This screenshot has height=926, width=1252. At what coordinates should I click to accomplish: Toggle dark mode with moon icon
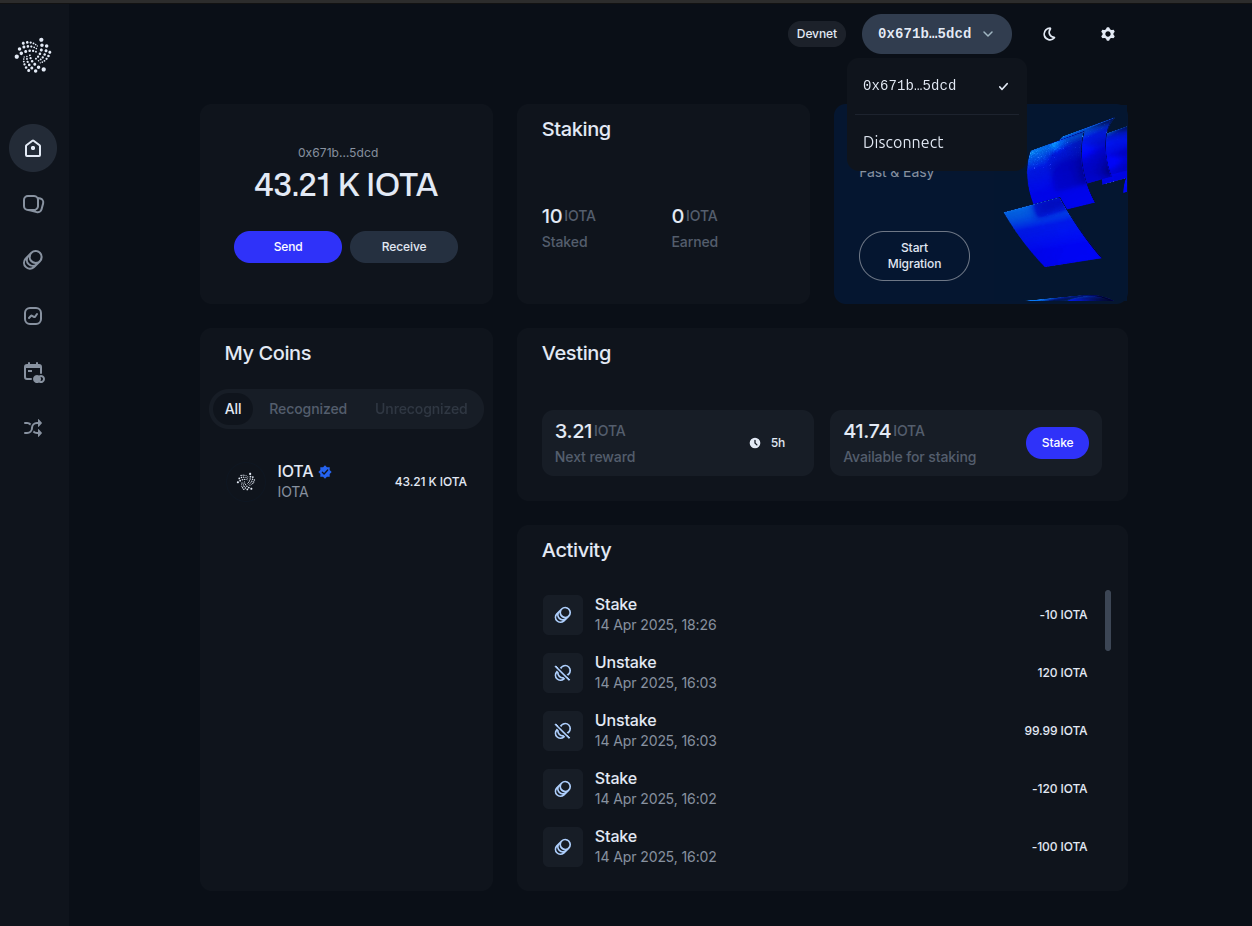1049,34
